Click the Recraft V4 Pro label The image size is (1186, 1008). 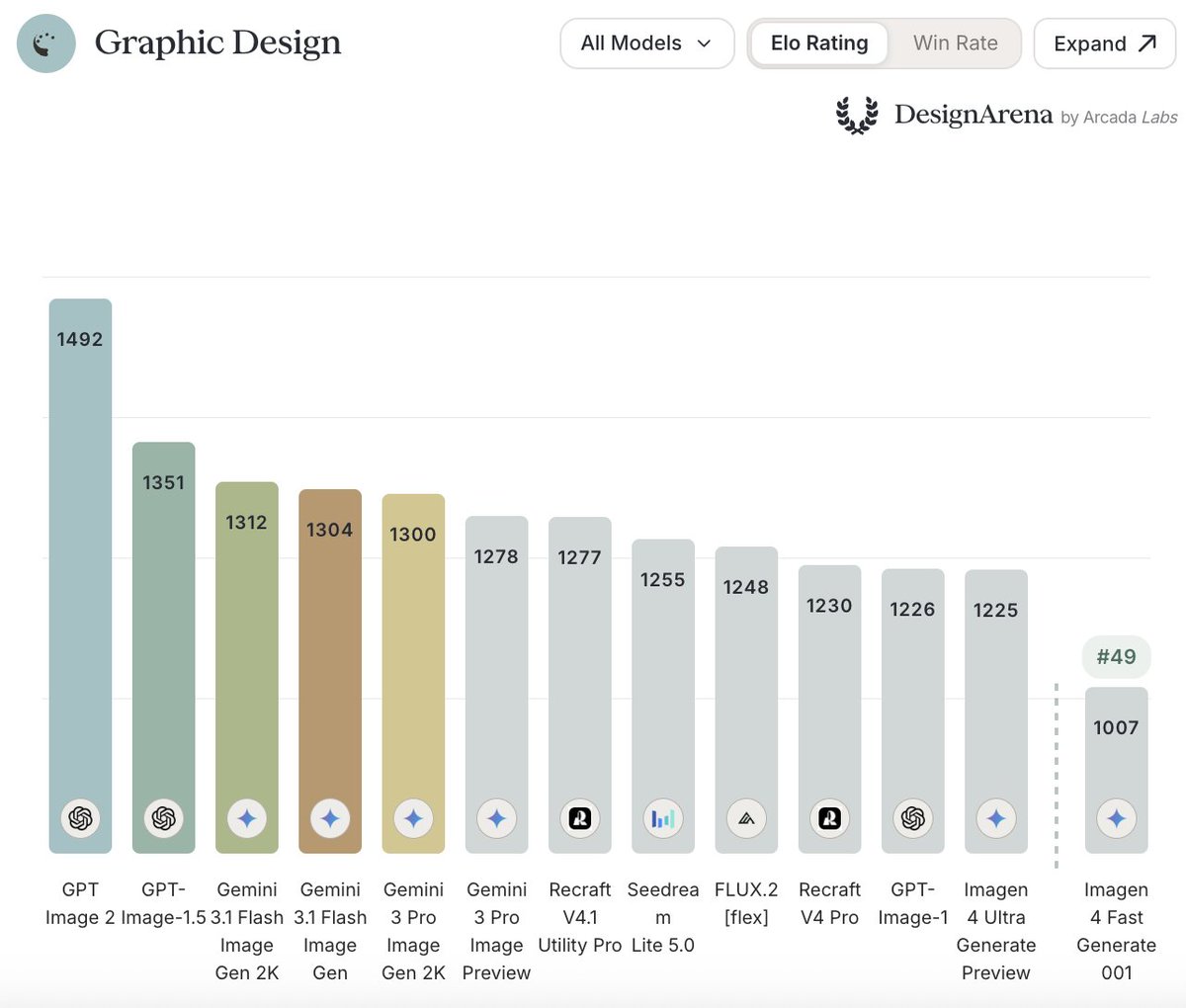[x=830, y=903]
